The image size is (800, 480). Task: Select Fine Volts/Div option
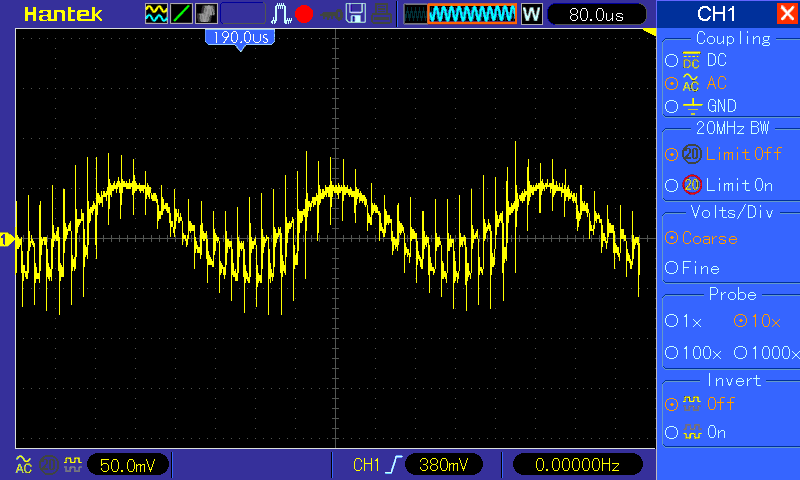(692, 268)
